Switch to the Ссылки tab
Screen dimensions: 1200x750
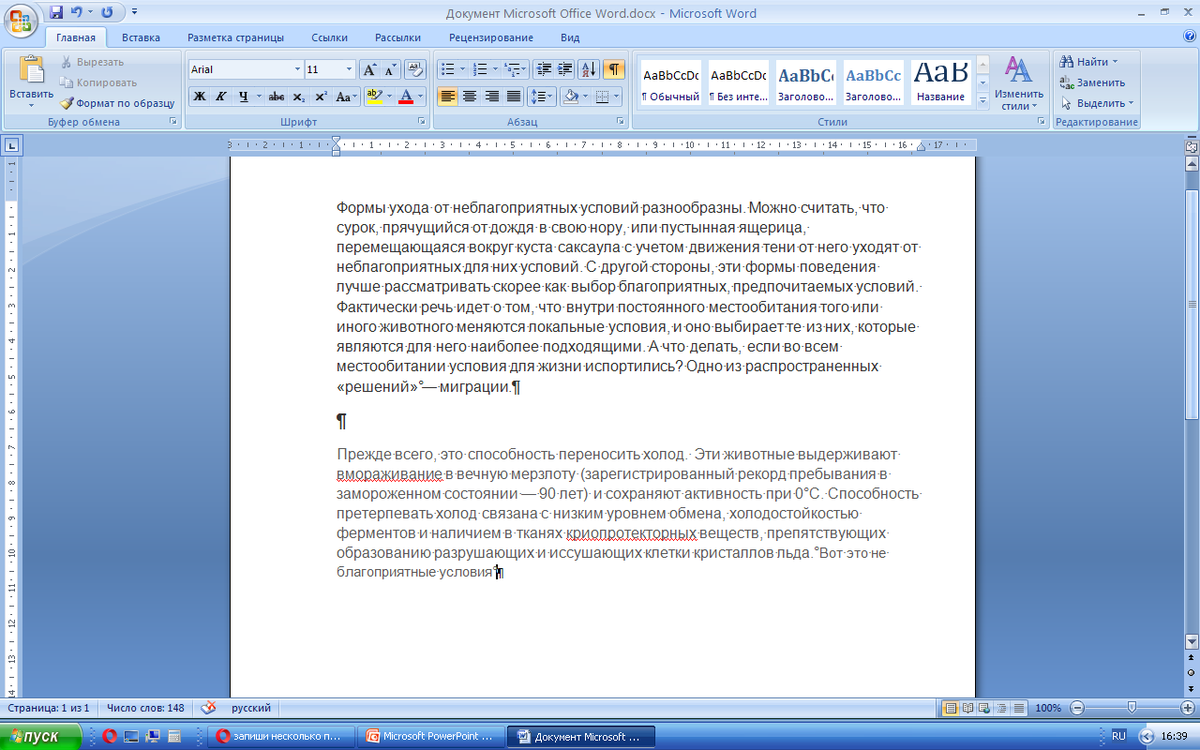[x=329, y=38]
